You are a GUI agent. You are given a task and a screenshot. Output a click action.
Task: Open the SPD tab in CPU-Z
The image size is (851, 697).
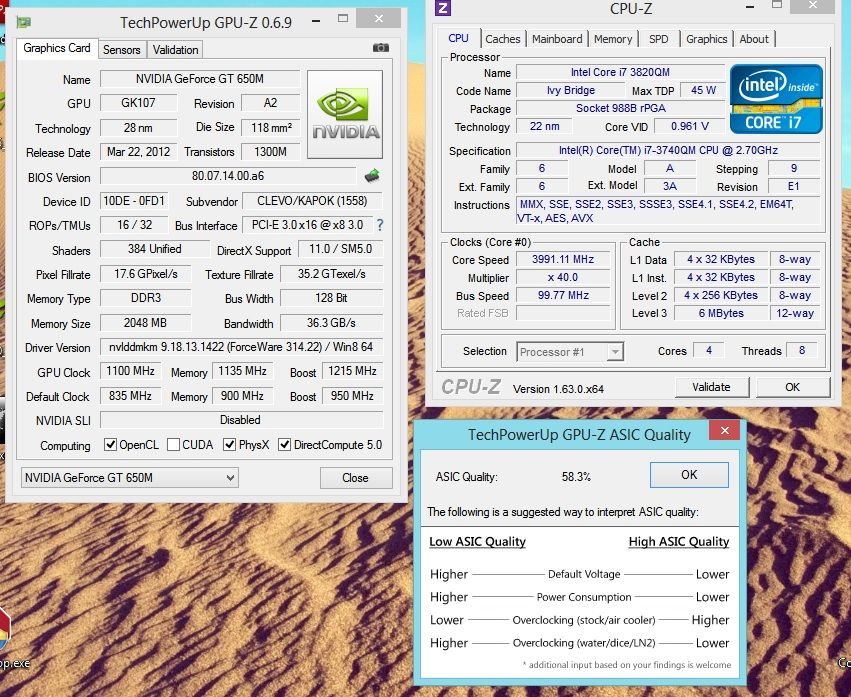pyautogui.click(x=658, y=39)
